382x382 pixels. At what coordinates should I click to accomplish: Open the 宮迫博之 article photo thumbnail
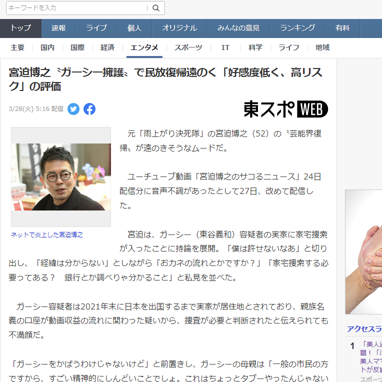pyautogui.click(x=61, y=177)
